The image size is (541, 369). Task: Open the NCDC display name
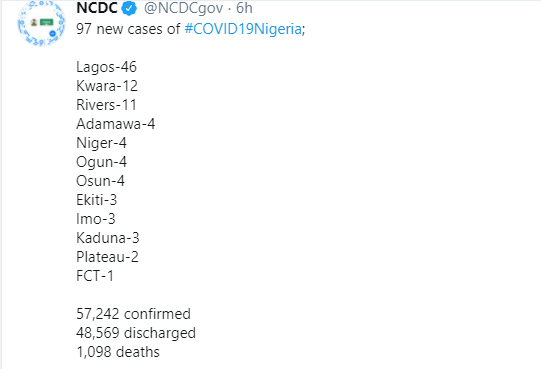(97, 8)
